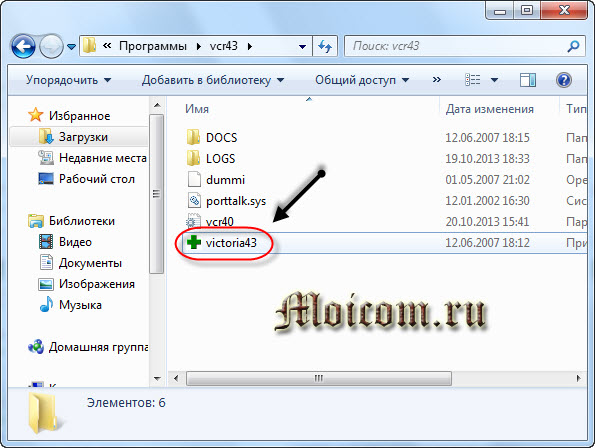
Task: Open recent pages dropdown near Back button
Action: 71,47
